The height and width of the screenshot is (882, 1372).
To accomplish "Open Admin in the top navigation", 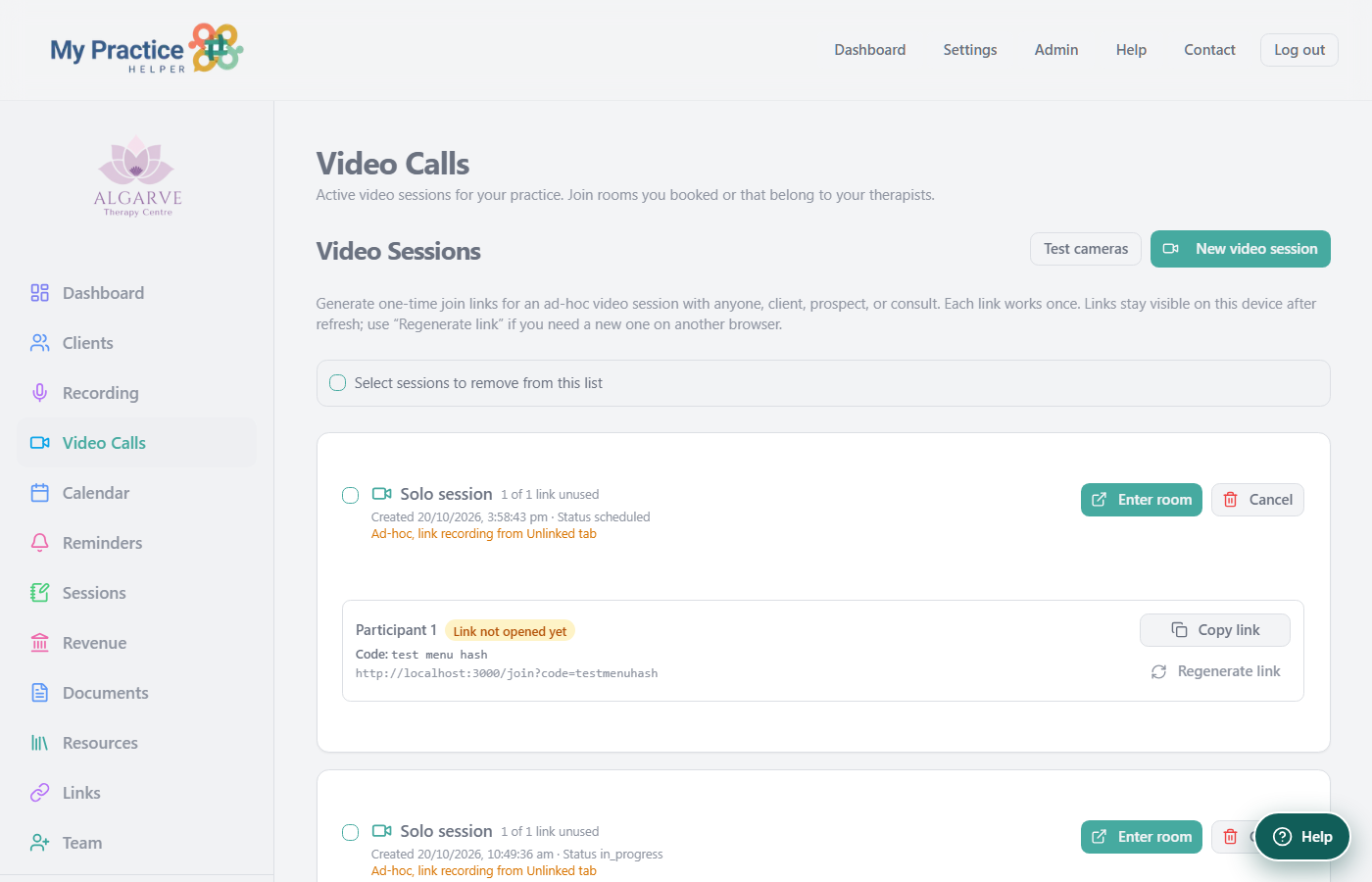I will point(1056,50).
